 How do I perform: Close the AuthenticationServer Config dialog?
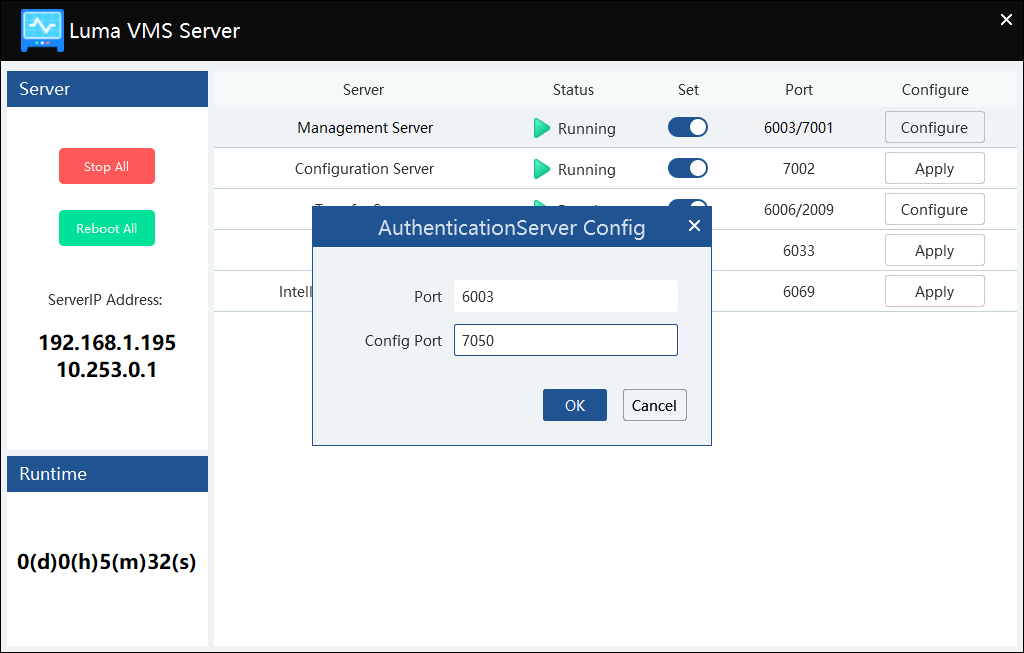pos(694,226)
